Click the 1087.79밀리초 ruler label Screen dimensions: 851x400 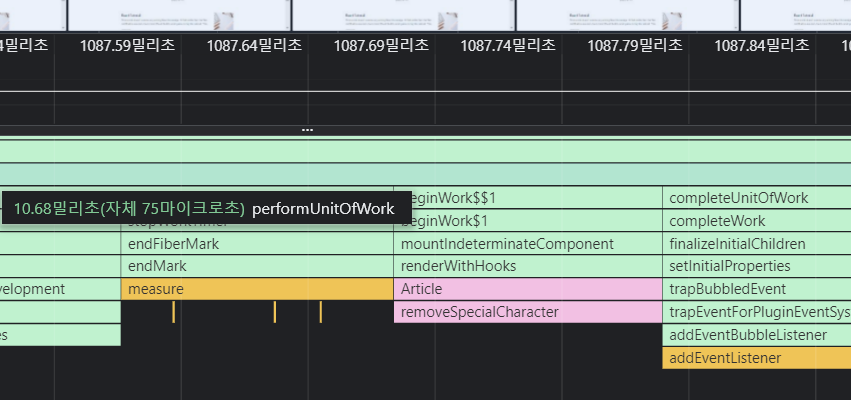(635, 45)
